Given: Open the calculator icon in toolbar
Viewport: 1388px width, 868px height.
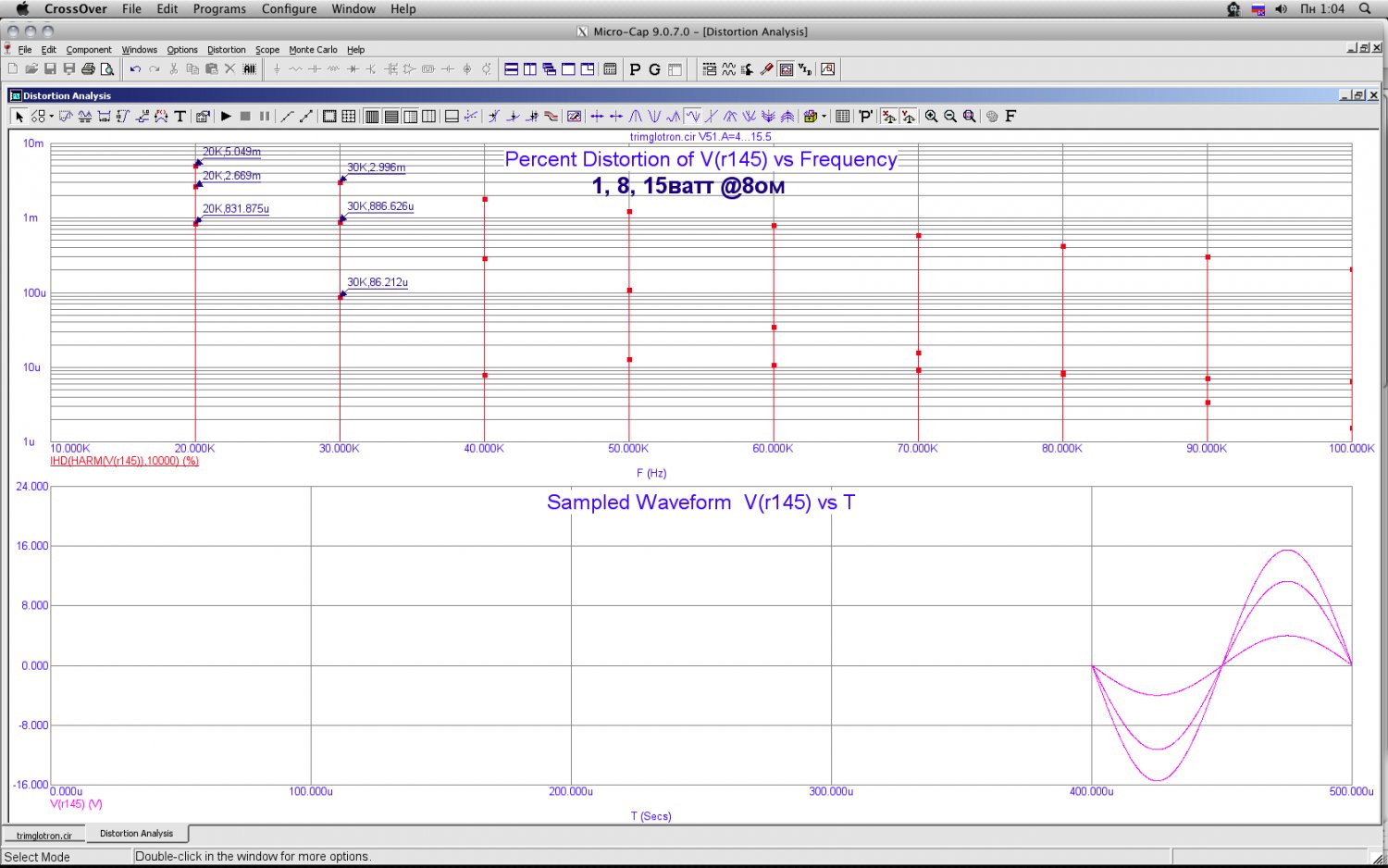Looking at the screenshot, I should click(610, 69).
